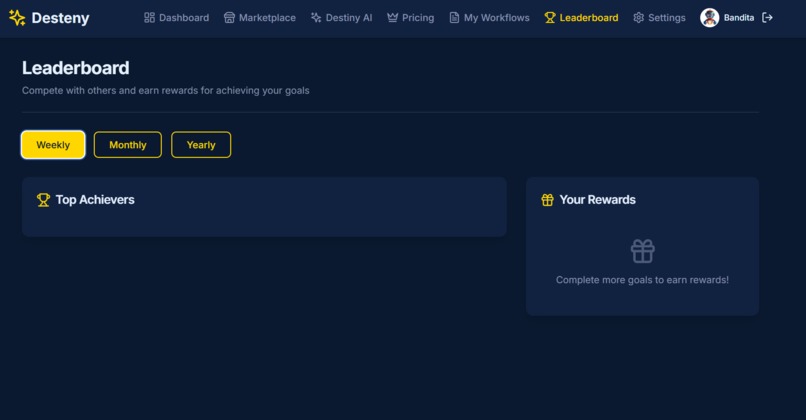Screen dimensions: 806x420
Task: Click the Leaderboard page title
Action: tap(76, 68)
